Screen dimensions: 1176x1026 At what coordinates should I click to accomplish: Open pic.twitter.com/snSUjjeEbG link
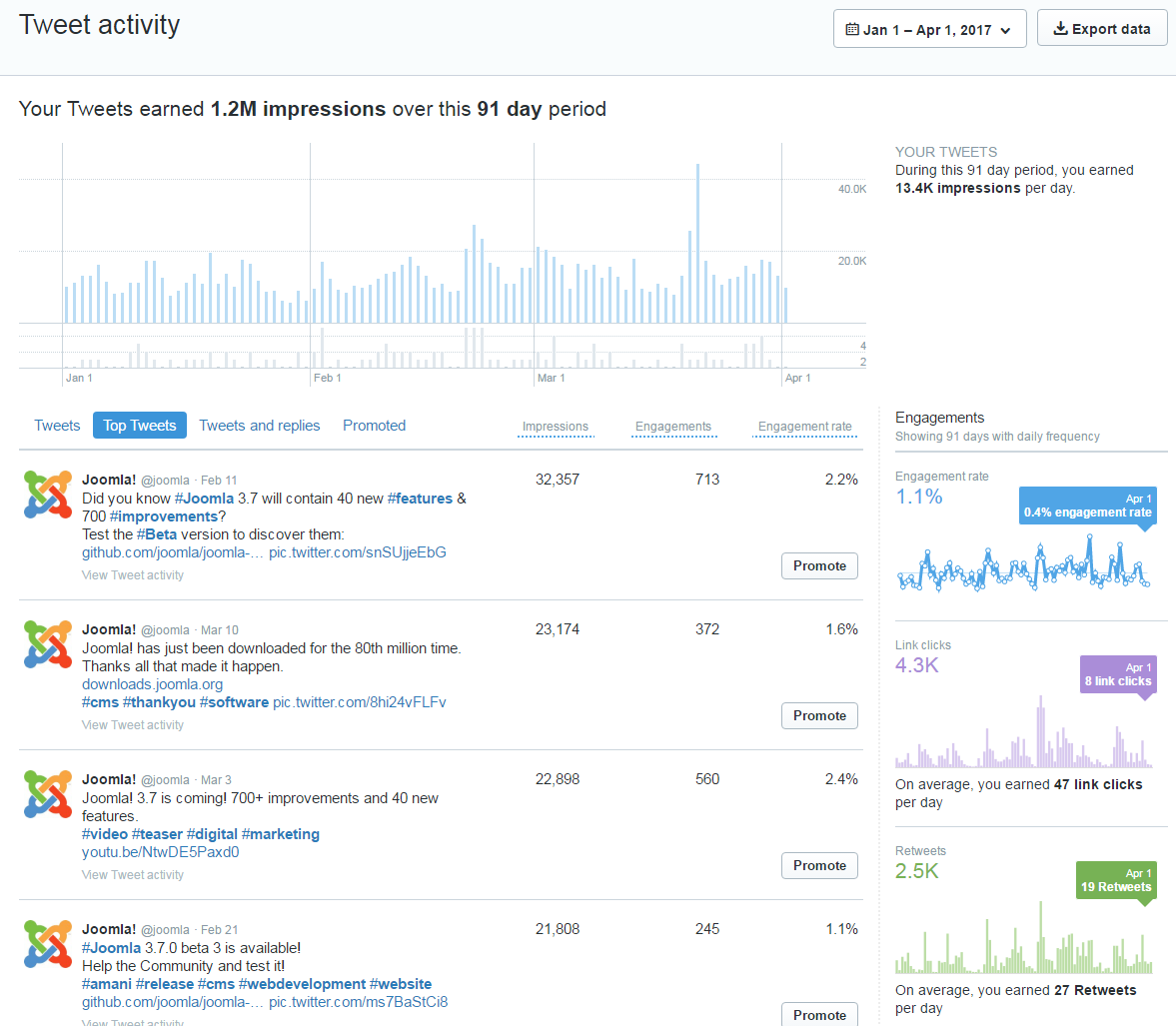coord(358,552)
